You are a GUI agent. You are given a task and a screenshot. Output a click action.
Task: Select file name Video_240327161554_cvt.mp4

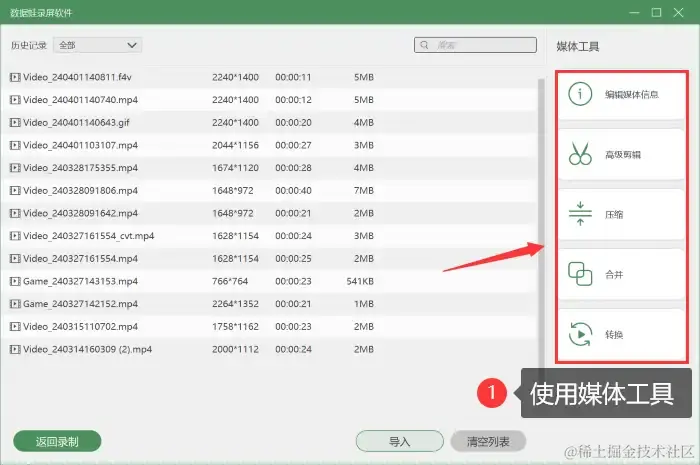pos(88,236)
